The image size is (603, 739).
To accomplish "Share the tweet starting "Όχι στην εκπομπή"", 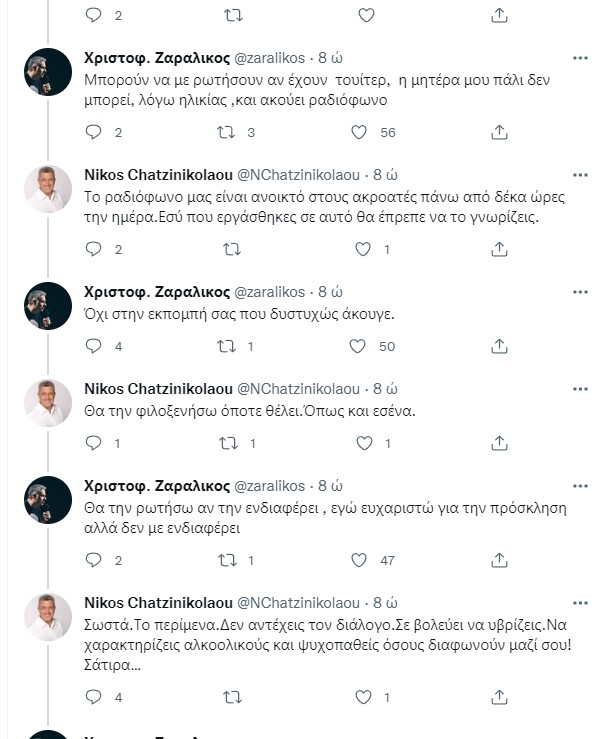I will pyautogui.click(x=499, y=346).
